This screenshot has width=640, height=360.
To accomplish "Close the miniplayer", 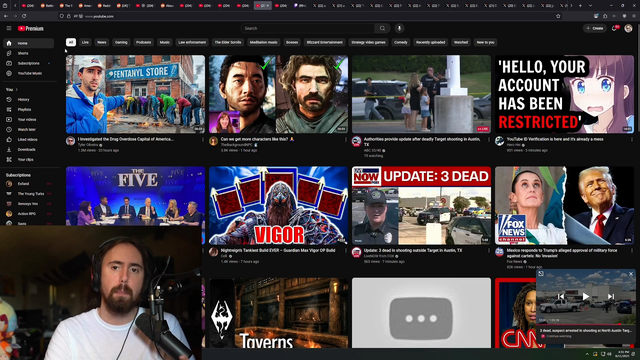I will 631,274.
